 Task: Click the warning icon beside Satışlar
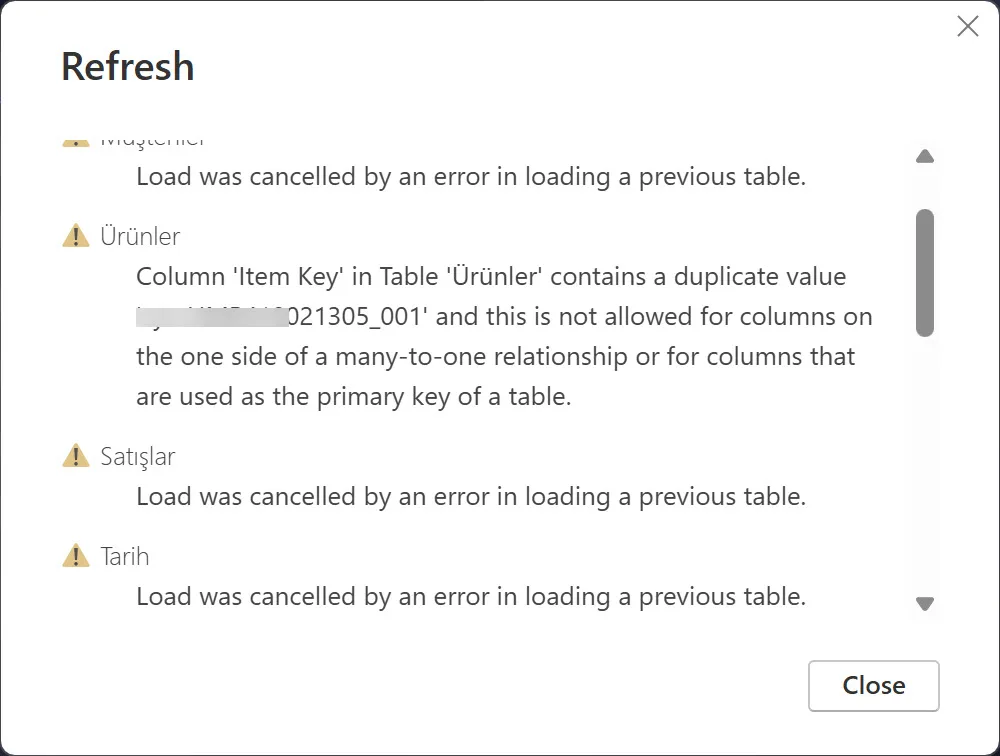click(x=76, y=456)
